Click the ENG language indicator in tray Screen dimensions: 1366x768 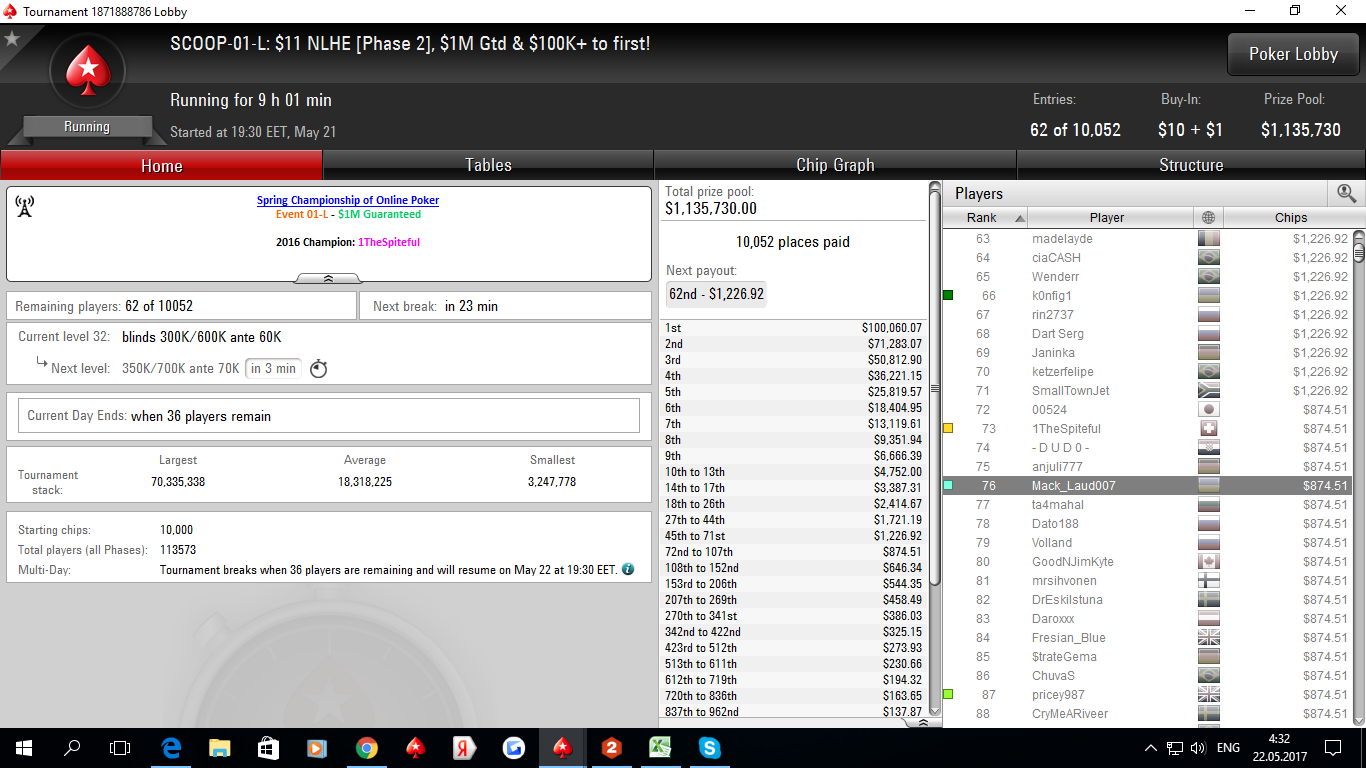[1228, 747]
